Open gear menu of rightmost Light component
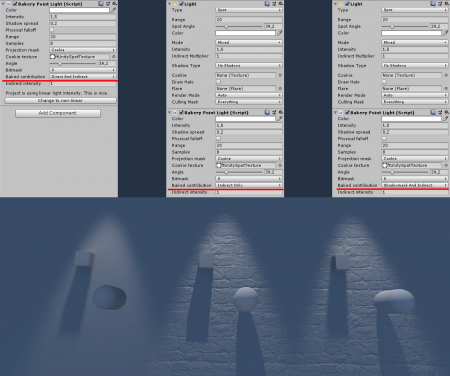 click(x=447, y=4)
